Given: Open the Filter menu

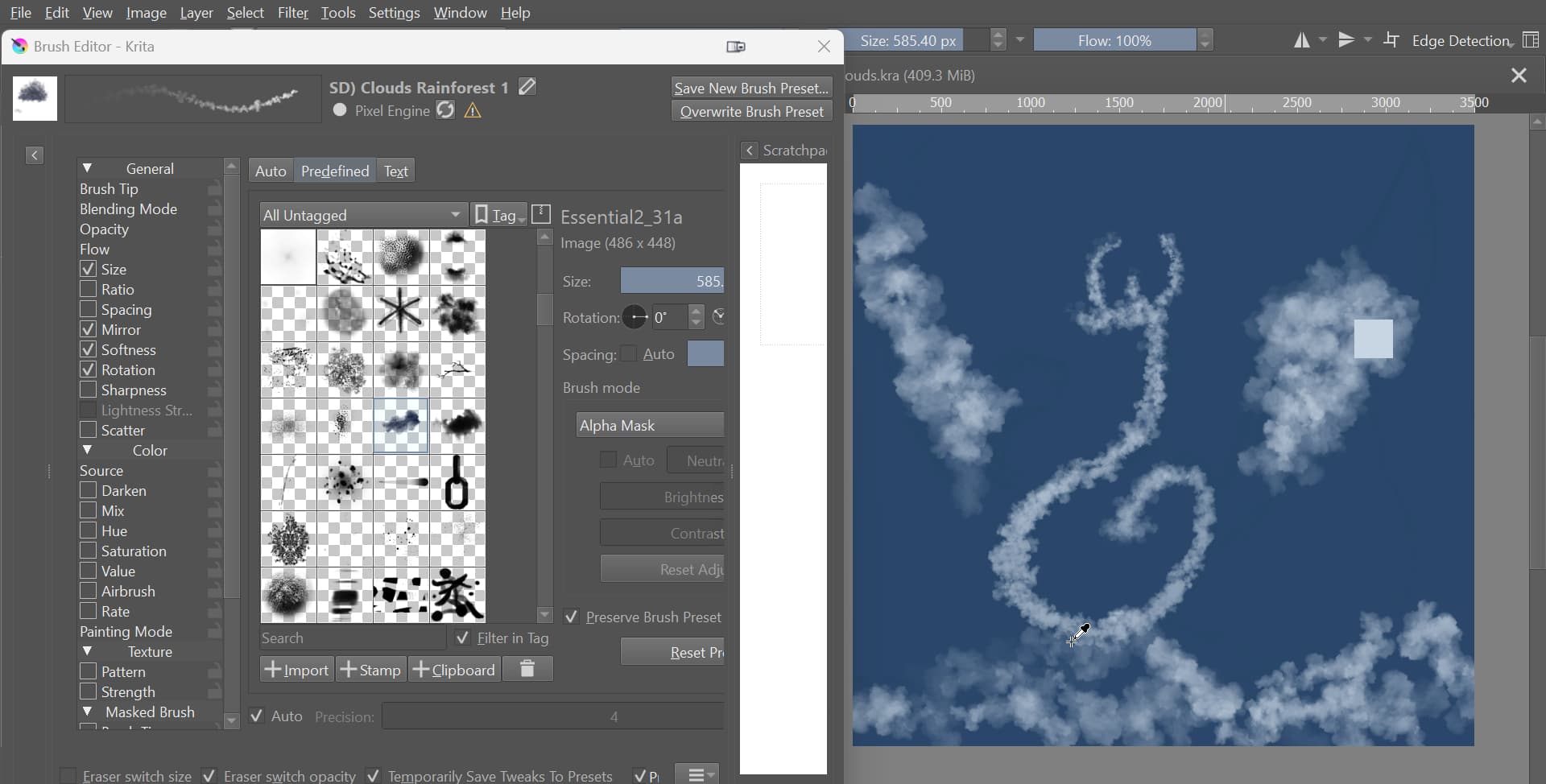Looking at the screenshot, I should 292,13.
